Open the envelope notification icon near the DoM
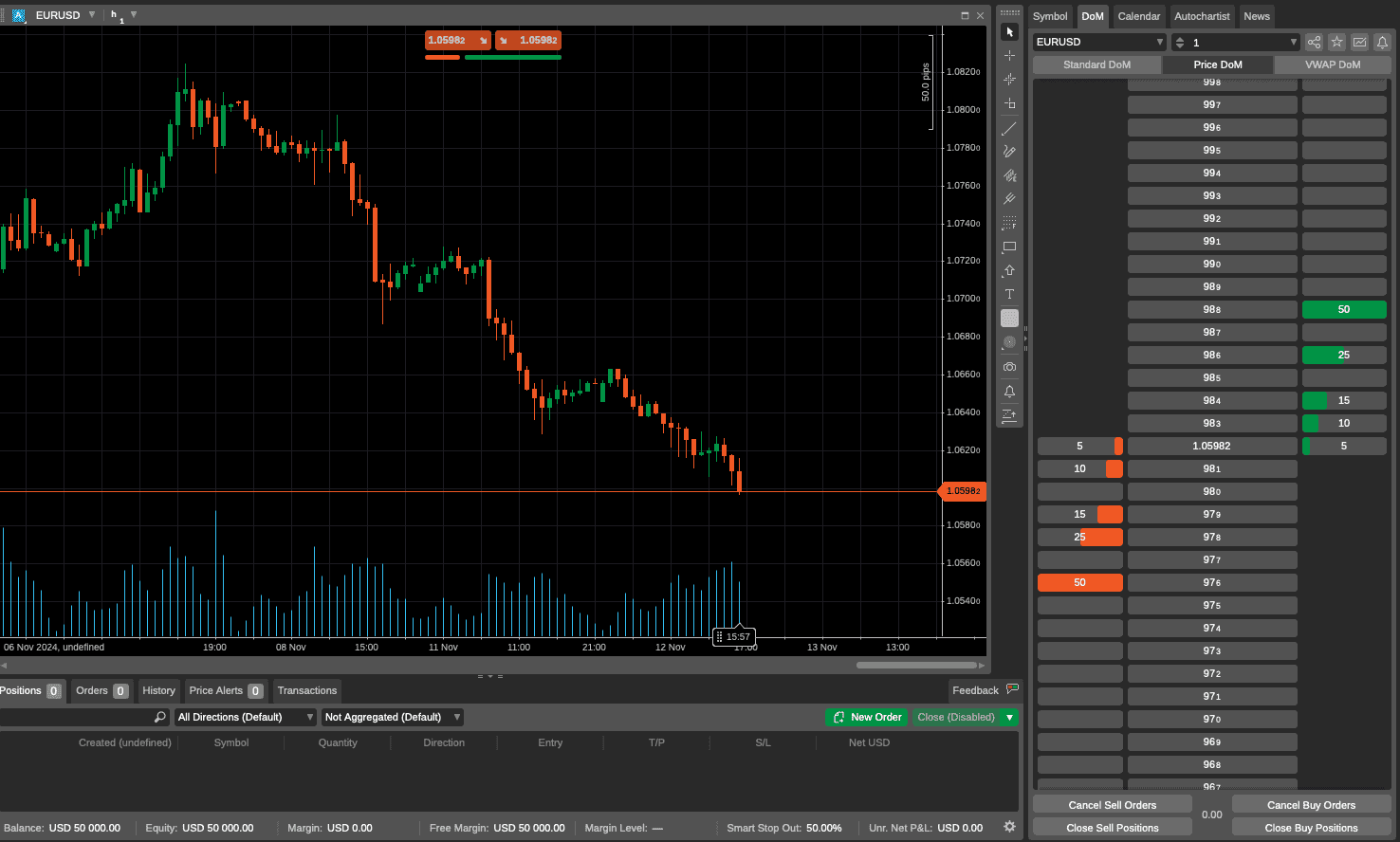 [1360, 42]
